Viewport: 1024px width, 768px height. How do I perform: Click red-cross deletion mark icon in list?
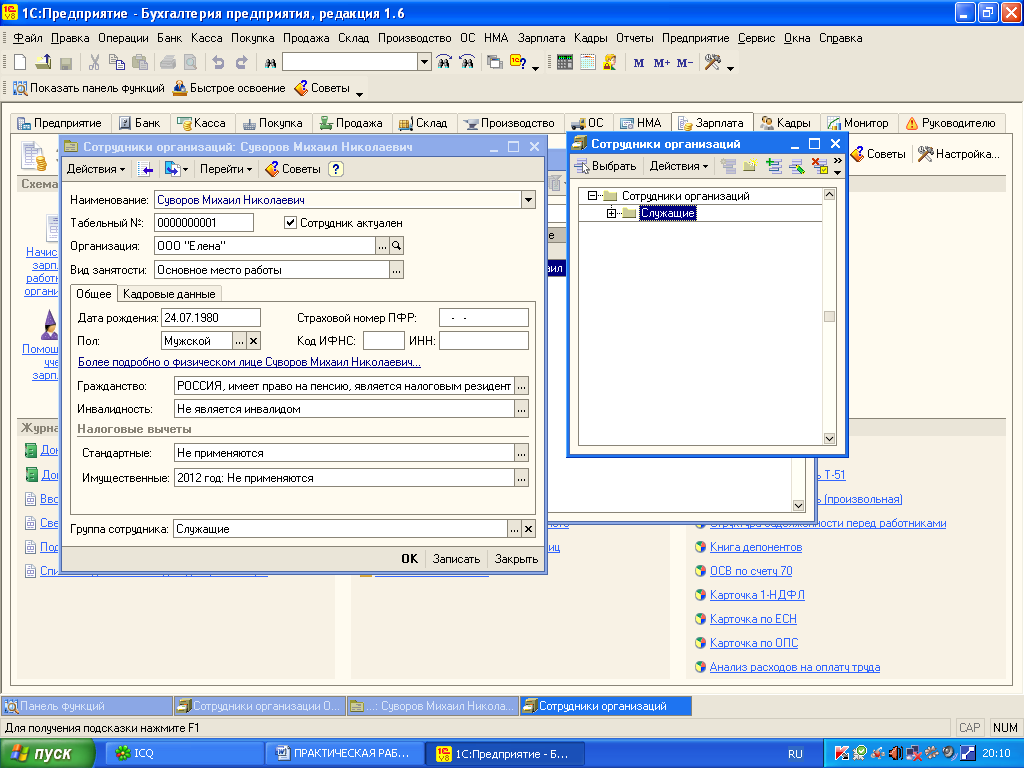(820, 166)
